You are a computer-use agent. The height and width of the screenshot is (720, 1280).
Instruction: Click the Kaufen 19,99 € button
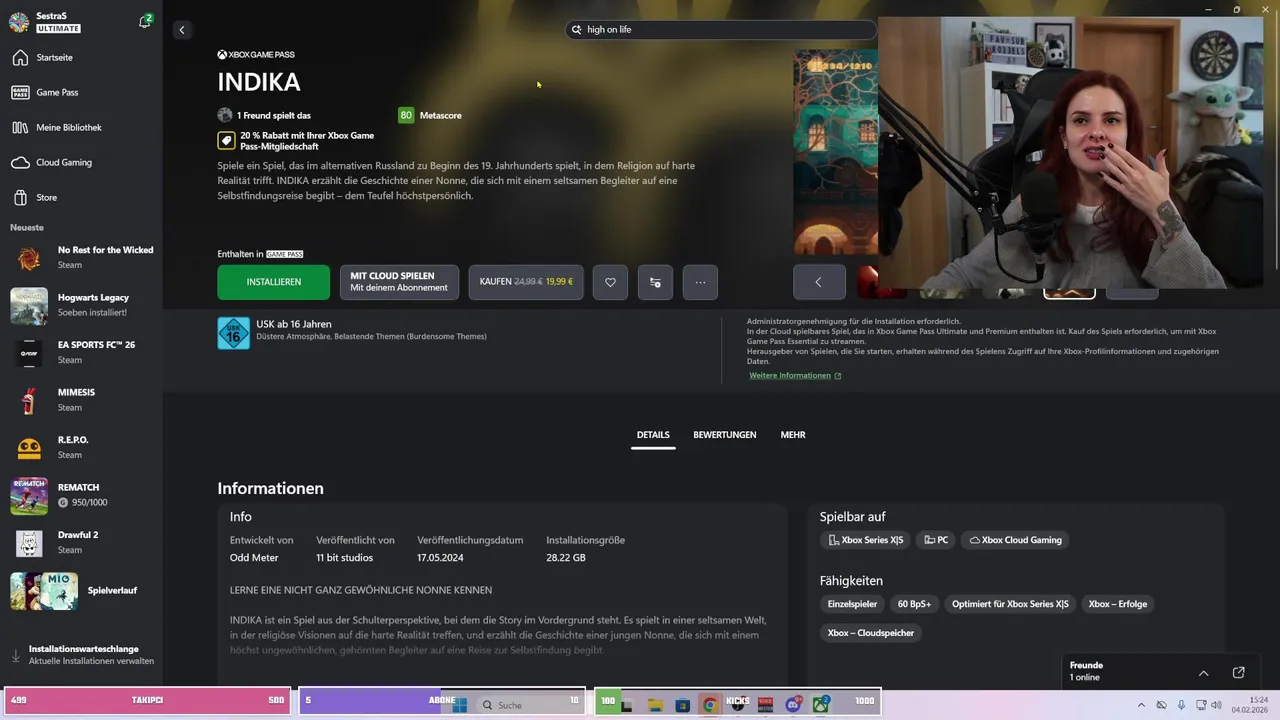click(526, 282)
